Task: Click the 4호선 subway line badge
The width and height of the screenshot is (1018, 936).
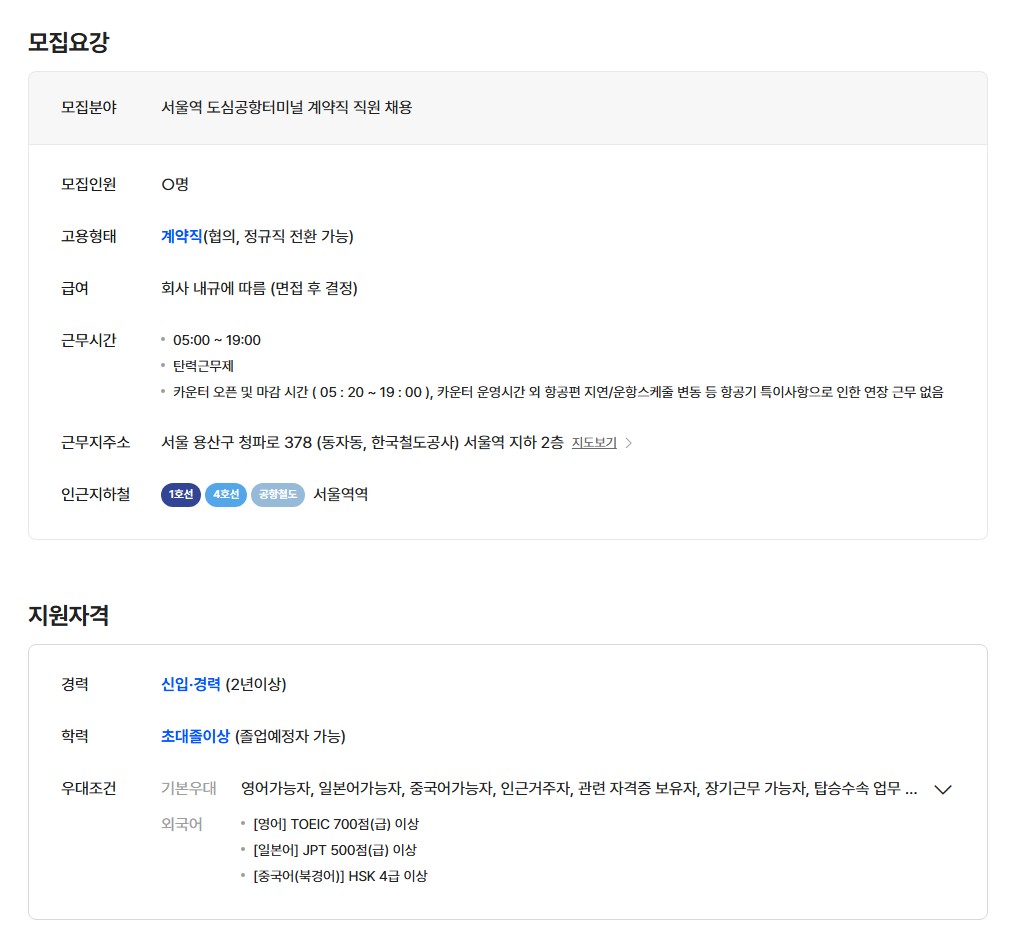Action: pos(225,494)
